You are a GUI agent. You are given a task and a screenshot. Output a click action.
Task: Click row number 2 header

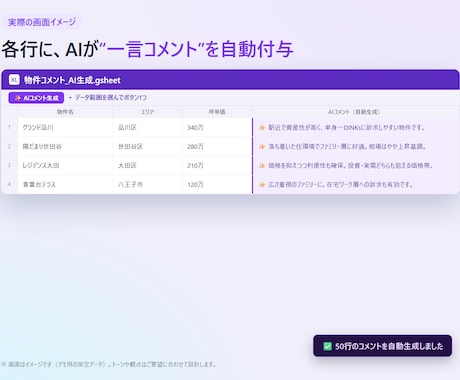tap(9, 146)
